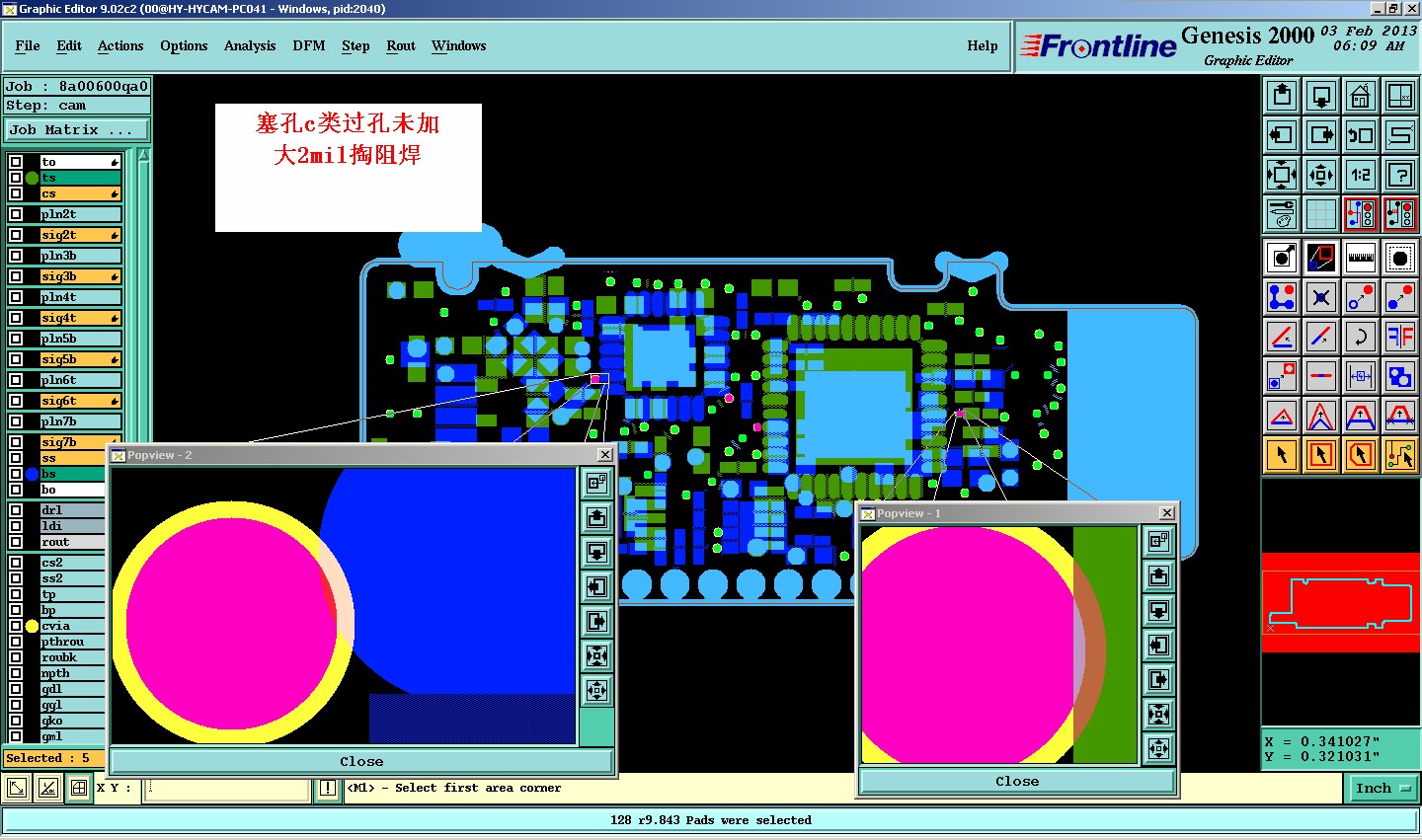
Task: Open the wrench and palette settings icon
Action: point(1282,213)
